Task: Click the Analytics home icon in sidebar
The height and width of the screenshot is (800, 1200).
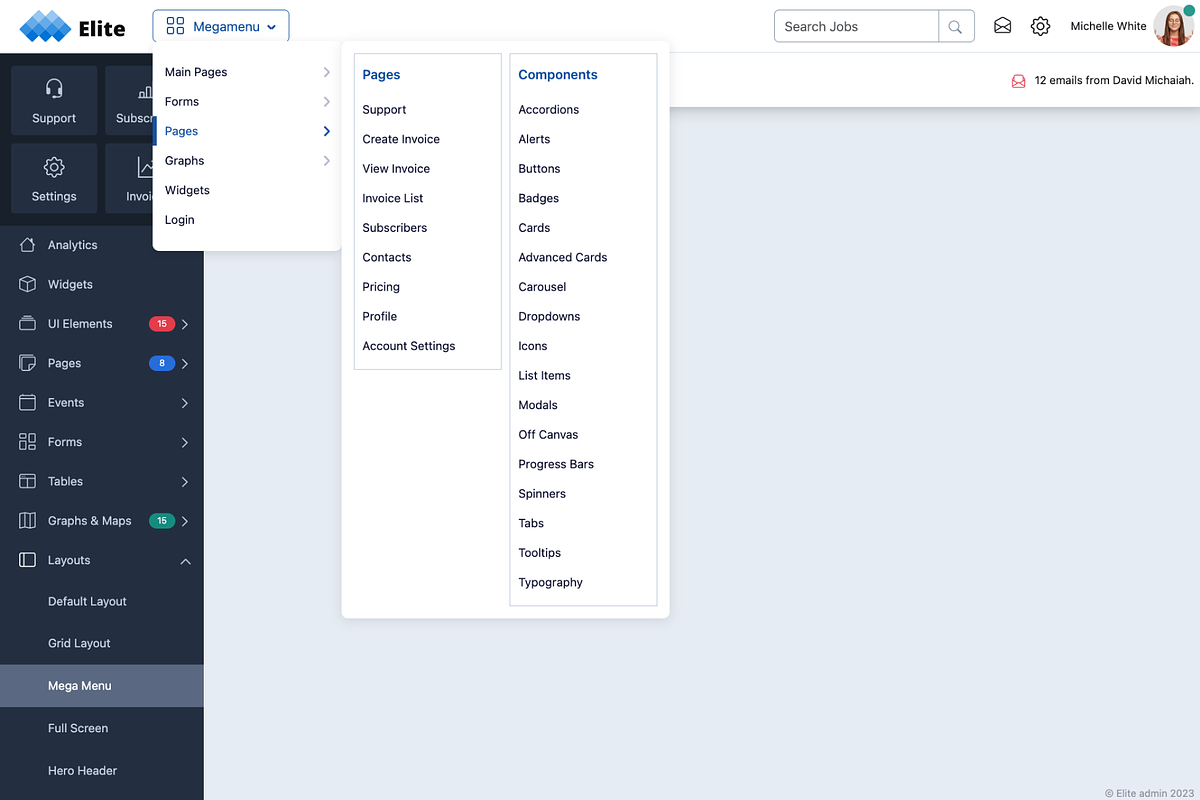Action: click(28, 244)
